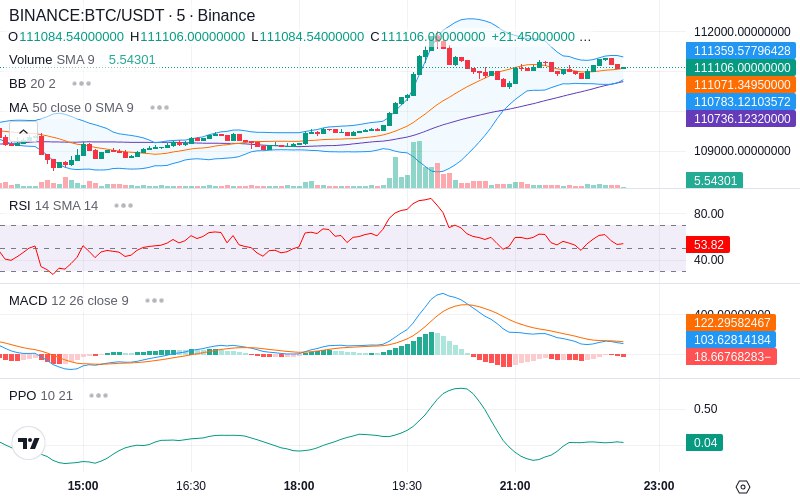Click the 15:00 time axis label
Image resolution: width=800 pixels, height=500 pixels.
[83, 486]
